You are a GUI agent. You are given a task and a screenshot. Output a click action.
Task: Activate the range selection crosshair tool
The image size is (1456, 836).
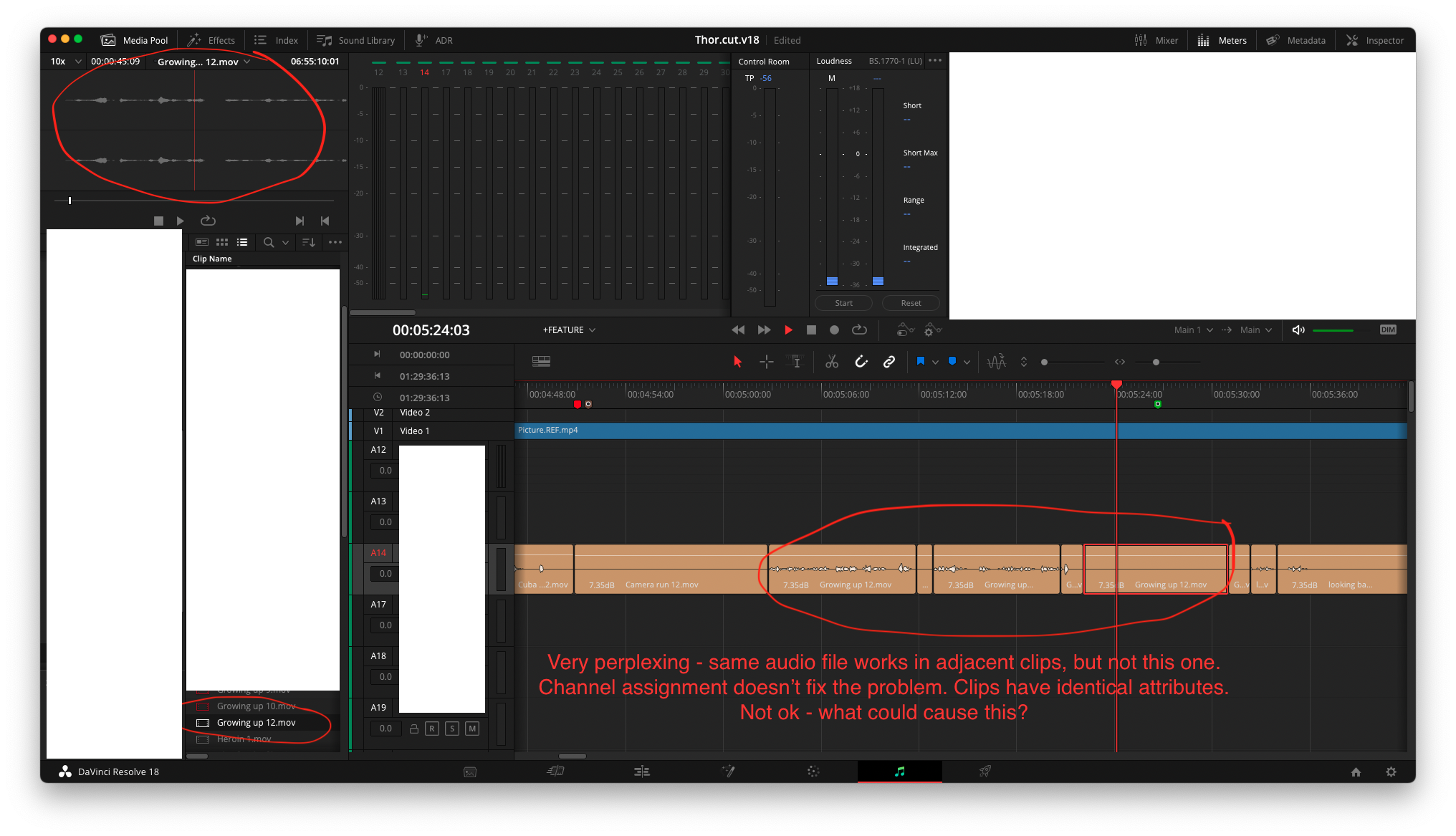coord(766,362)
